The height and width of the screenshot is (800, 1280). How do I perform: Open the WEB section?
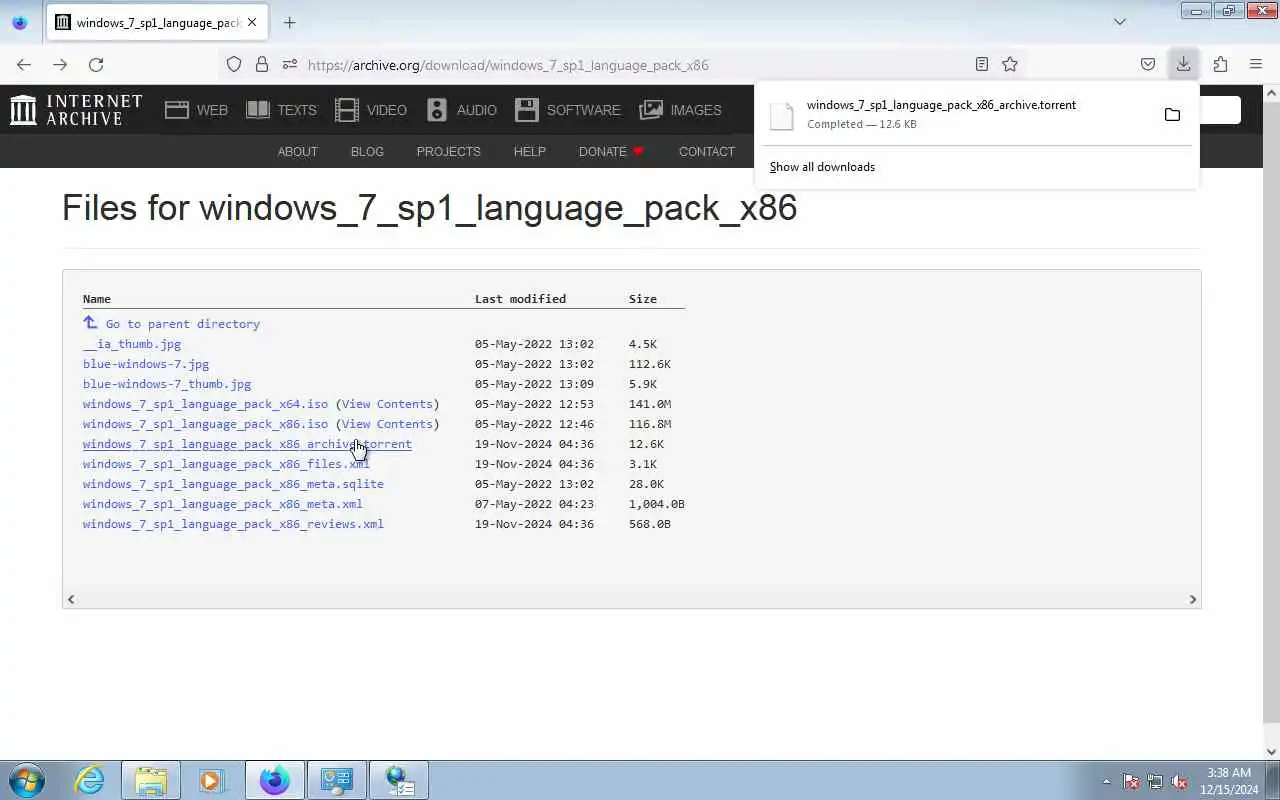point(197,110)
